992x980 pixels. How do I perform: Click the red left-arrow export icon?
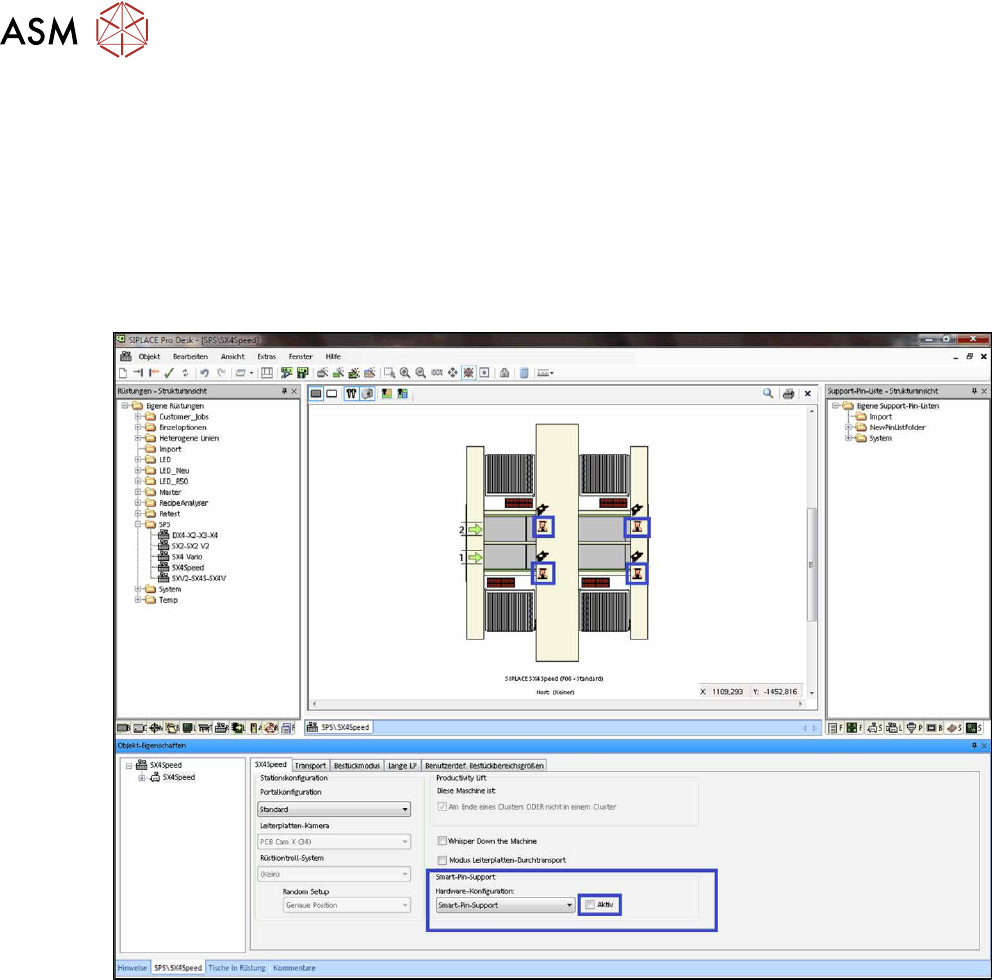pyautogui.click(x=154, y=373)
